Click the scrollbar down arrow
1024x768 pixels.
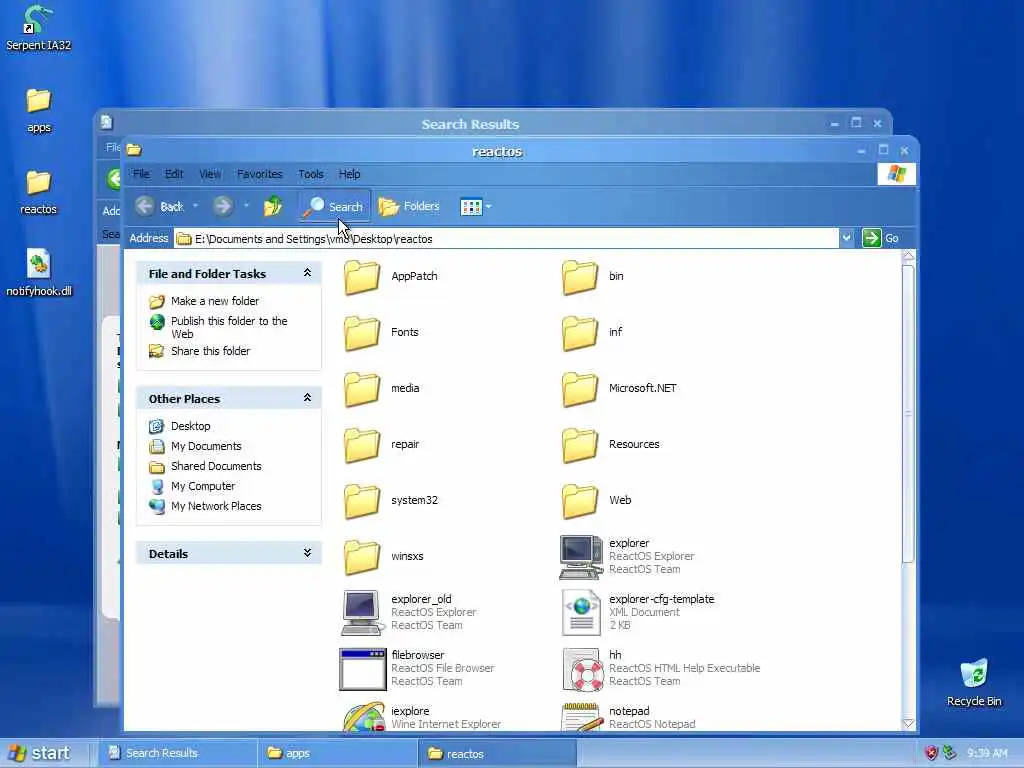click(908, 724)
